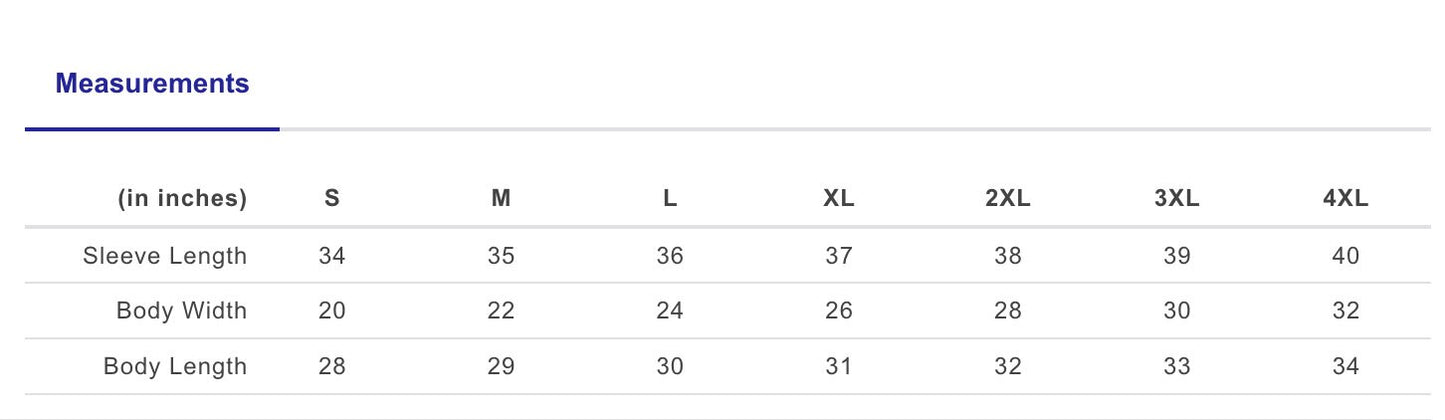Click Sleeve Length value 36 for L
This screenshot has width=1445, height=420.
point(670,256)
